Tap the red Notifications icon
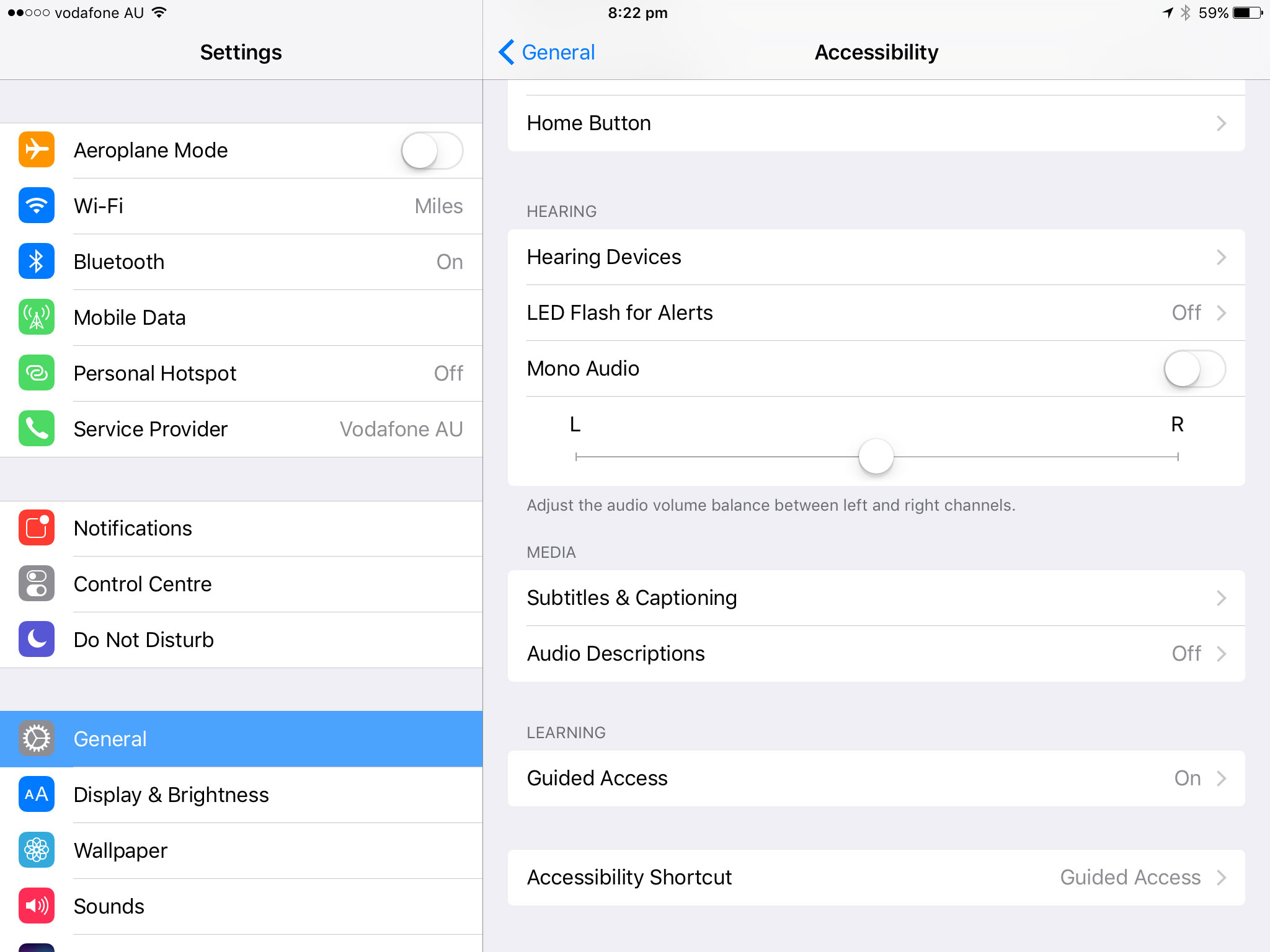The height and width of the screenshot is (952, 1270). 37,528
